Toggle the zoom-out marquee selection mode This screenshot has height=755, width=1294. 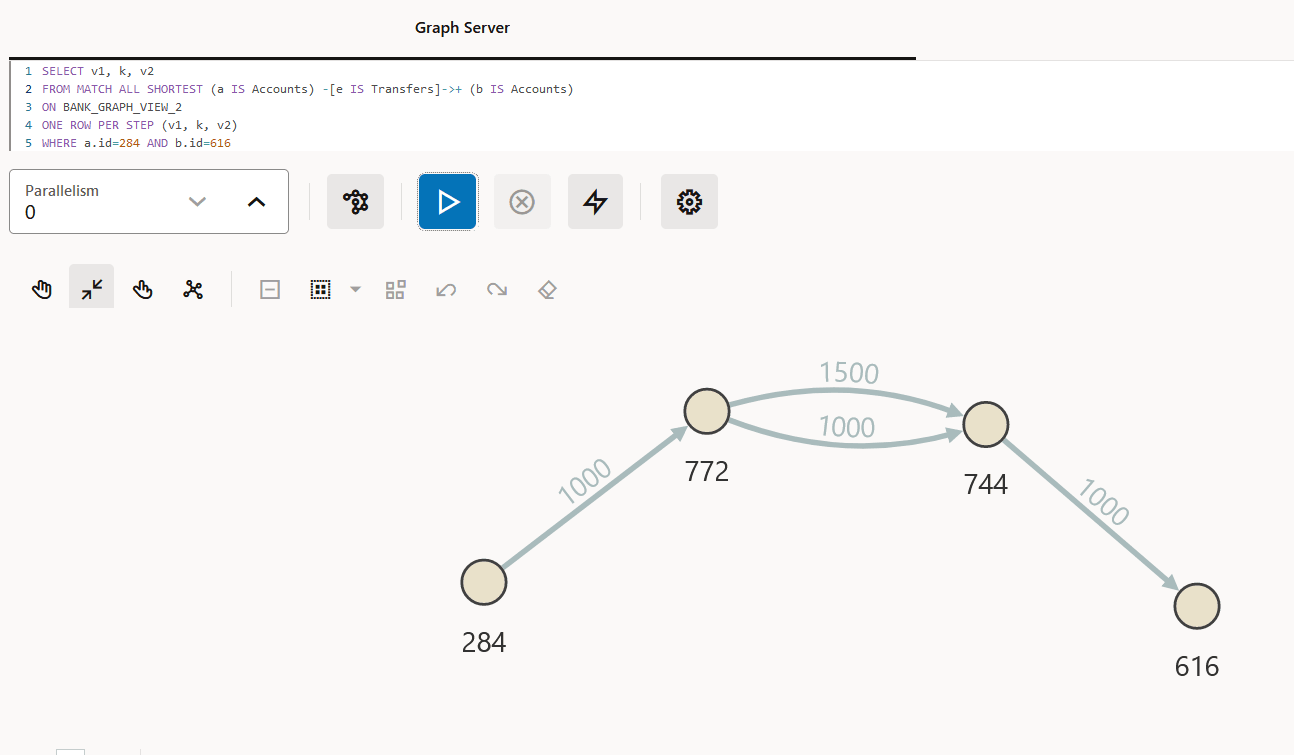pyautogui.click(x=269, y=289)
